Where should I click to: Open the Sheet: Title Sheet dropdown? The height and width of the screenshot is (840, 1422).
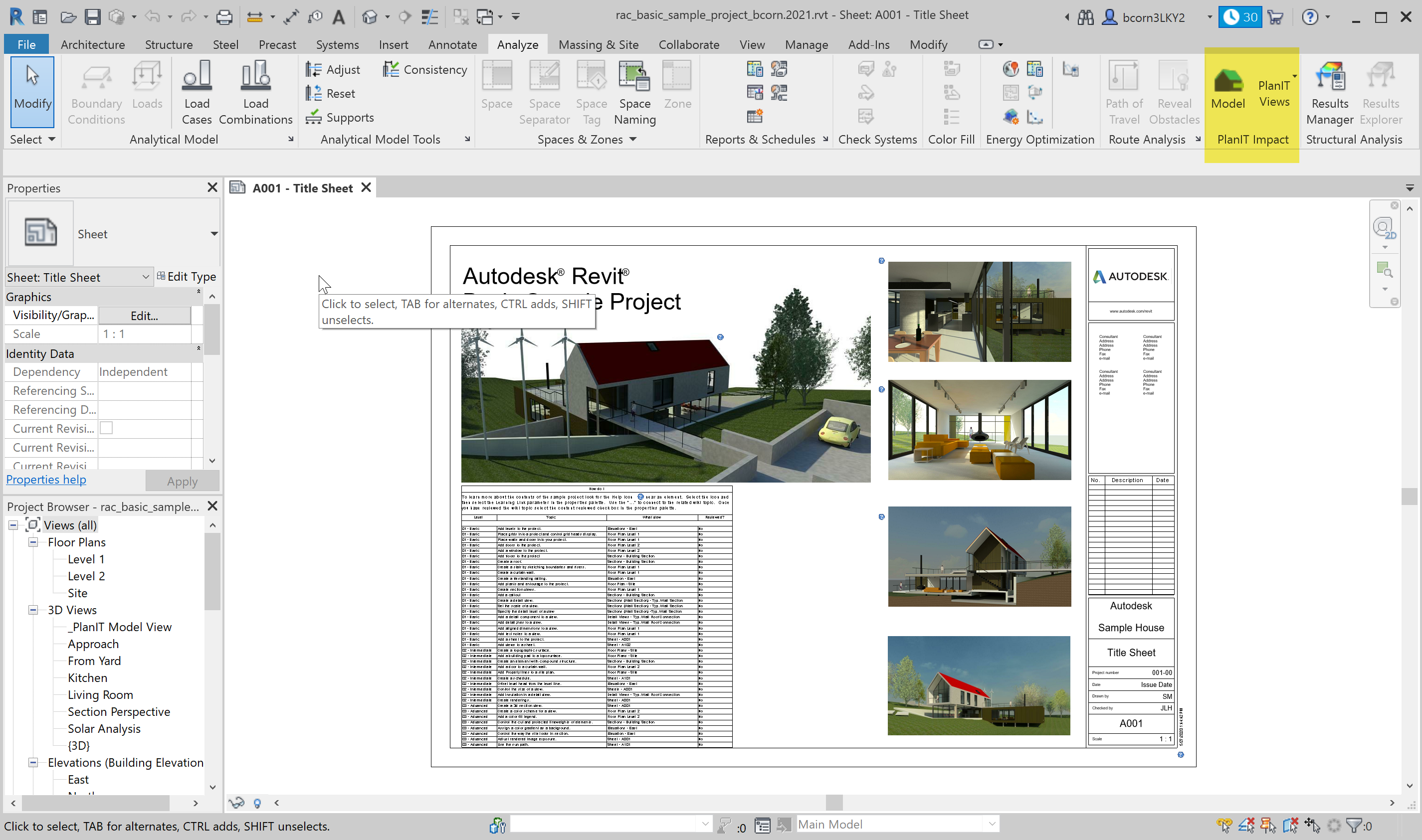146,277
